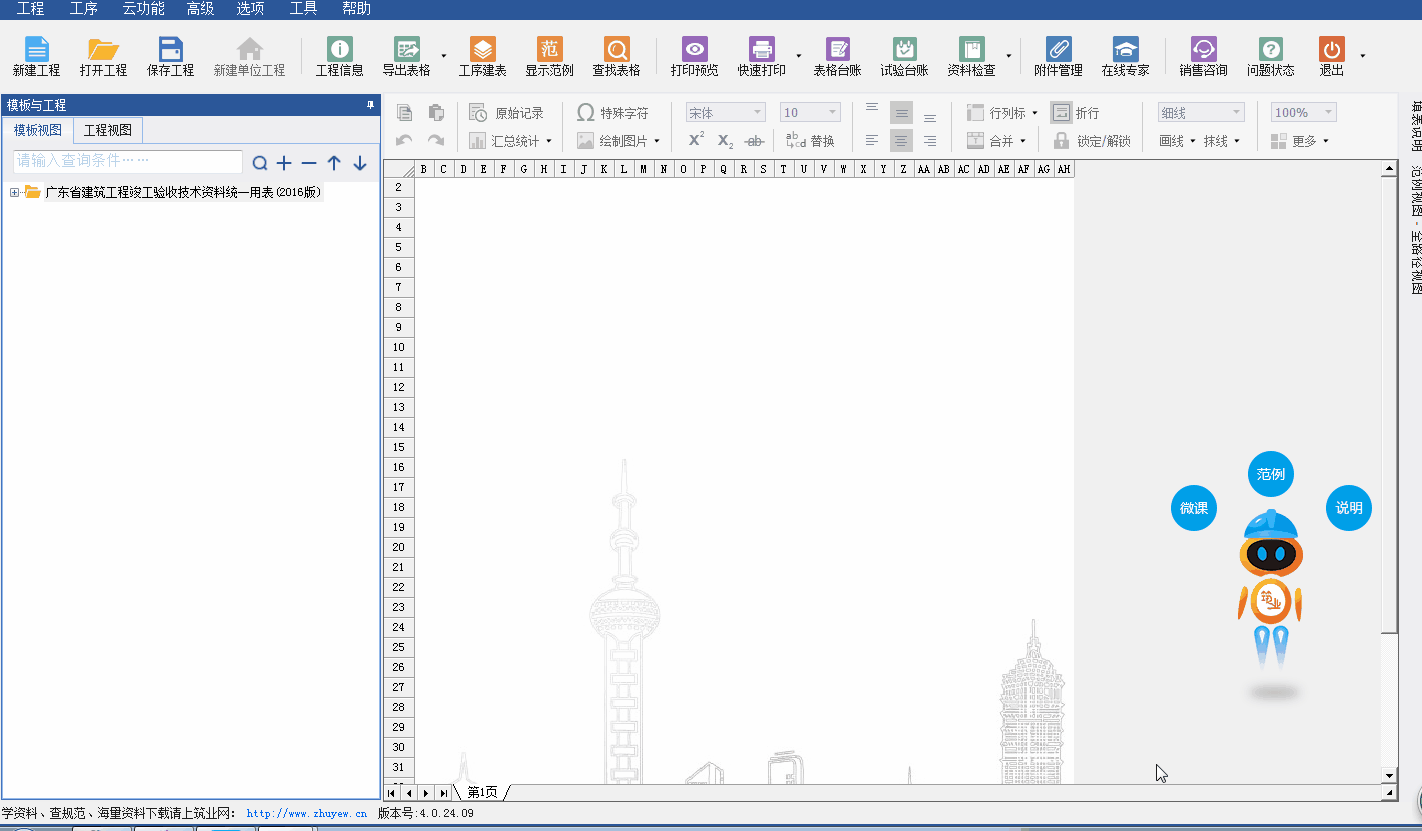The width and height of the screenshot is (1422, 831).
Task: Open 工程信息 project information
Action: [339, 50]
